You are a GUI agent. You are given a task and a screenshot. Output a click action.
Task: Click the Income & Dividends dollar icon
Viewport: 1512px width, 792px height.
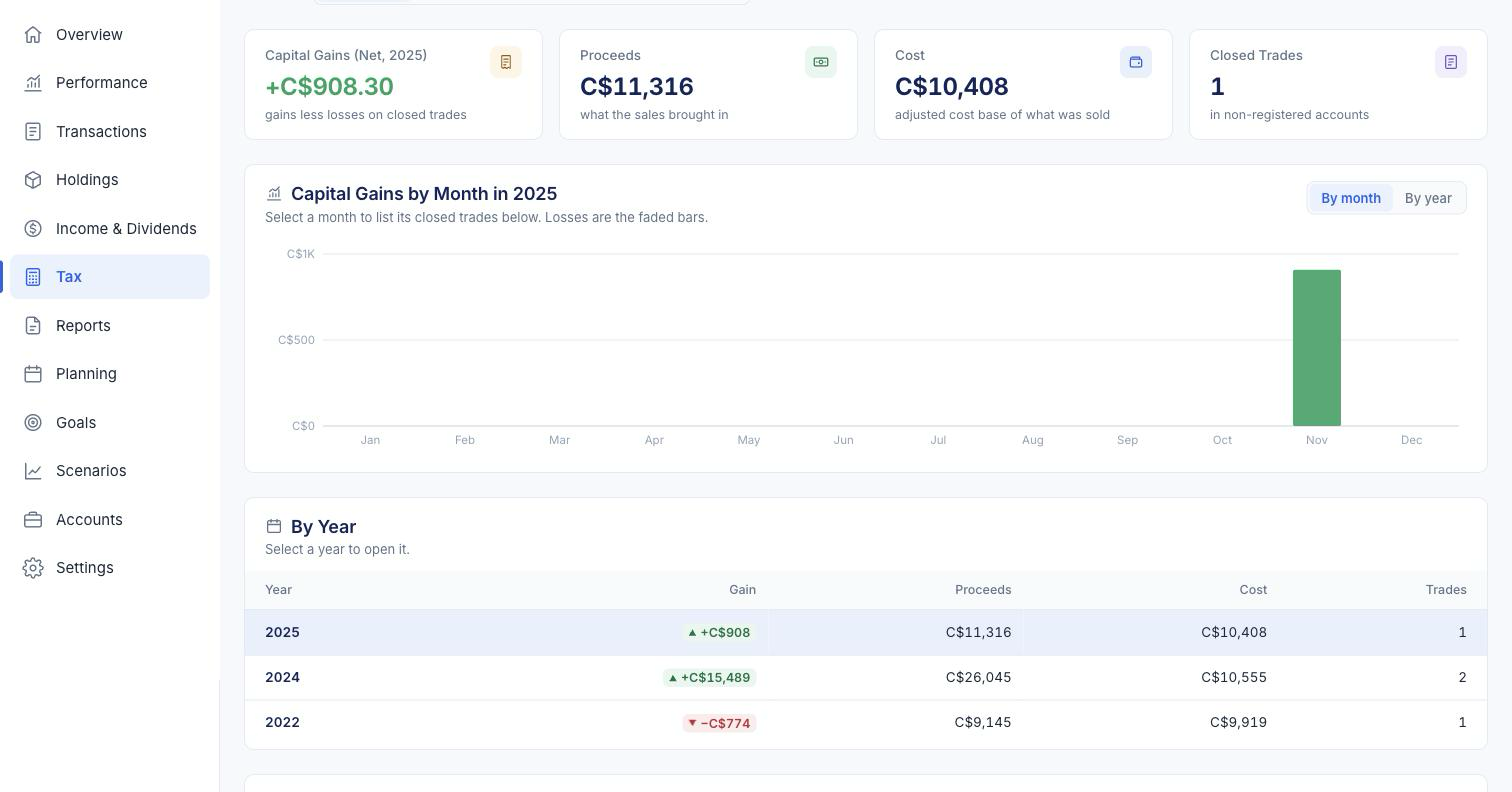33,229
